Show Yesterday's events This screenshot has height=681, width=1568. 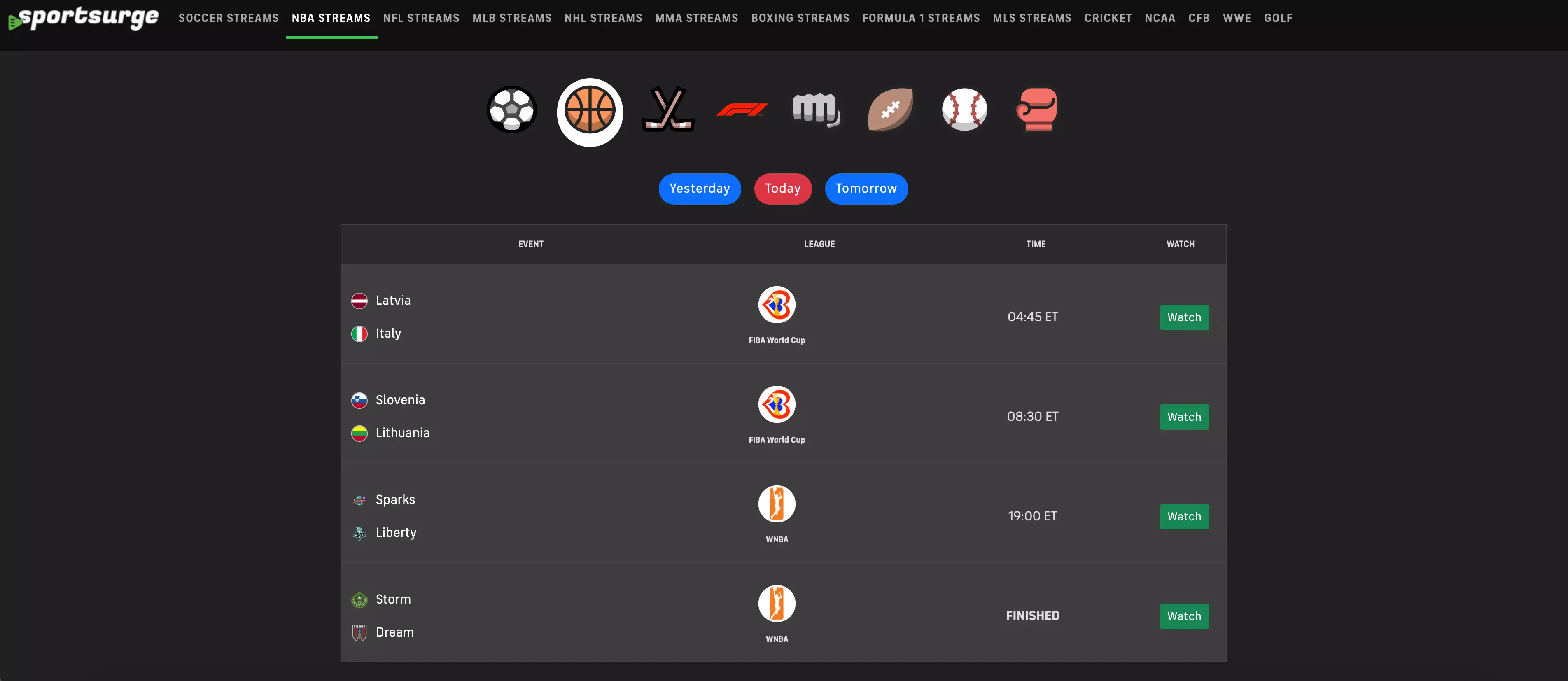click(x=700, y=189)
